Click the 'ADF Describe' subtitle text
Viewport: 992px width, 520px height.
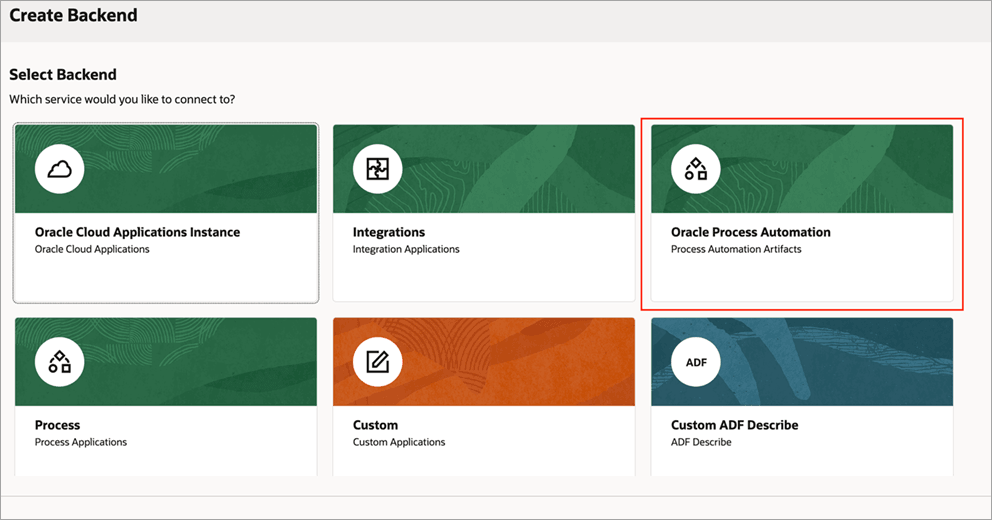click(701, 442)
